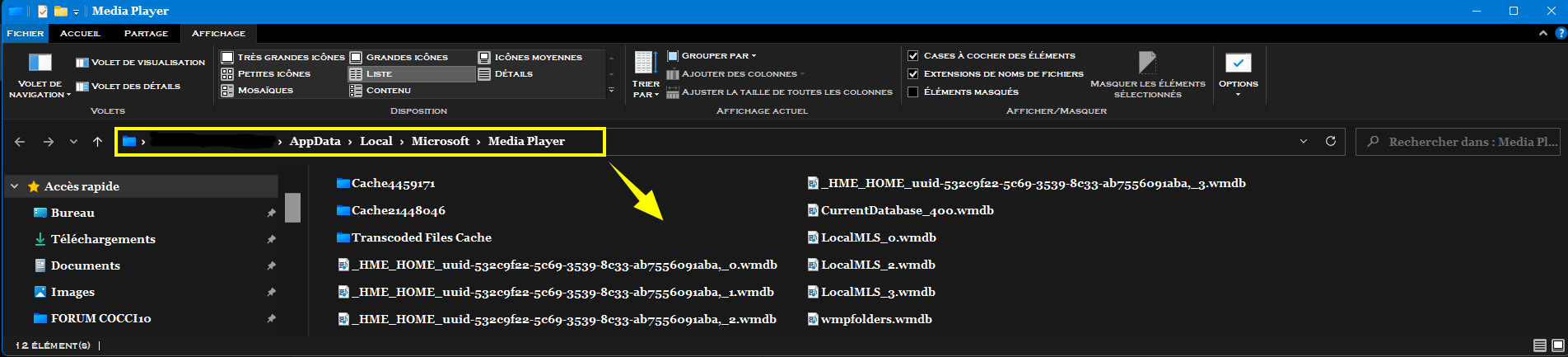The height and width of the screenshot is (357, 1568).
Task: Switch to the Accueil tab
Action: [80, 33]
